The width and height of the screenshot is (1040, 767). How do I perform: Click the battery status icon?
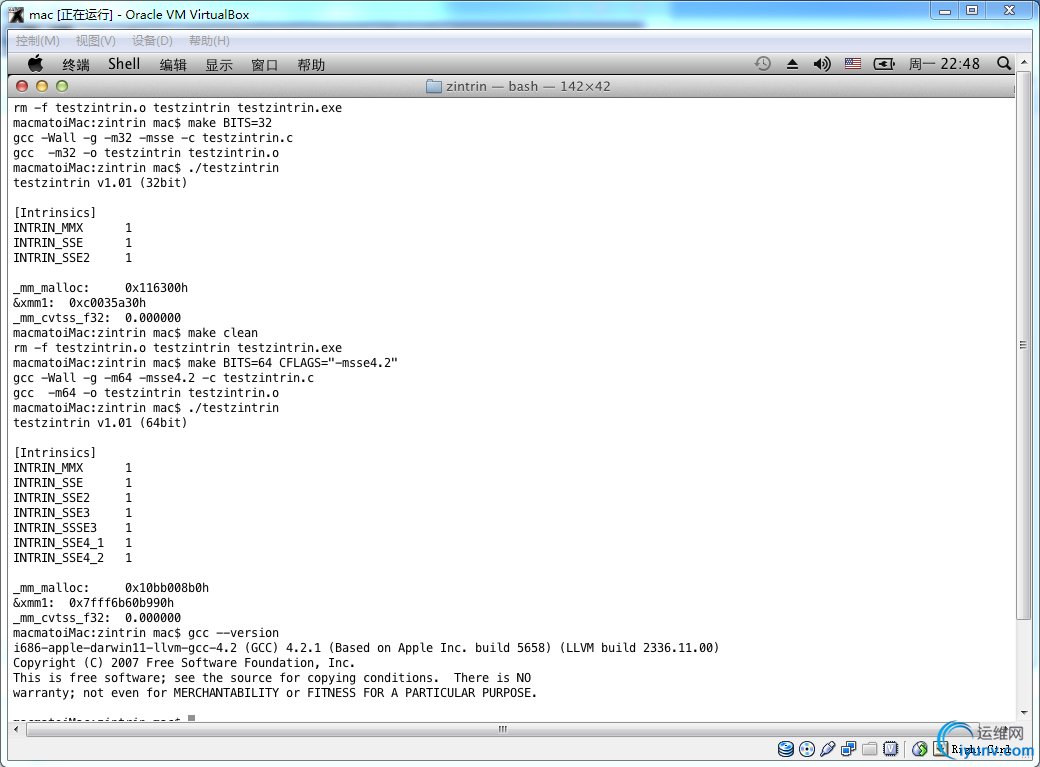[x=884, y=64]
